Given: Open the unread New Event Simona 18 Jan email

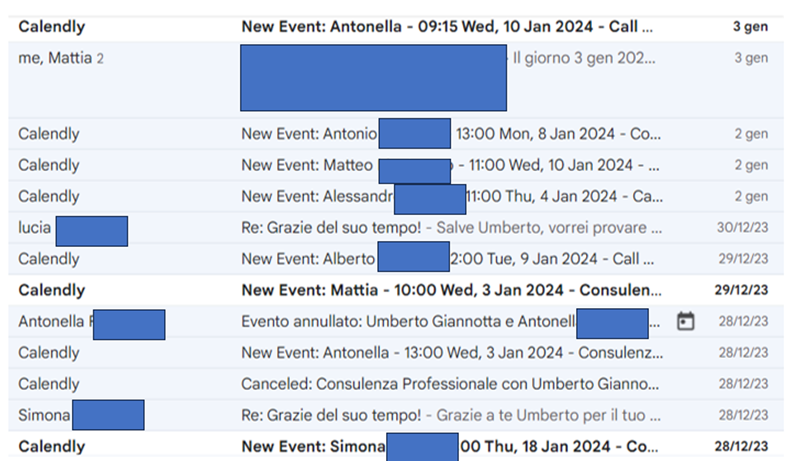Looking at the screenshot, I should click(x=450, y=446).
